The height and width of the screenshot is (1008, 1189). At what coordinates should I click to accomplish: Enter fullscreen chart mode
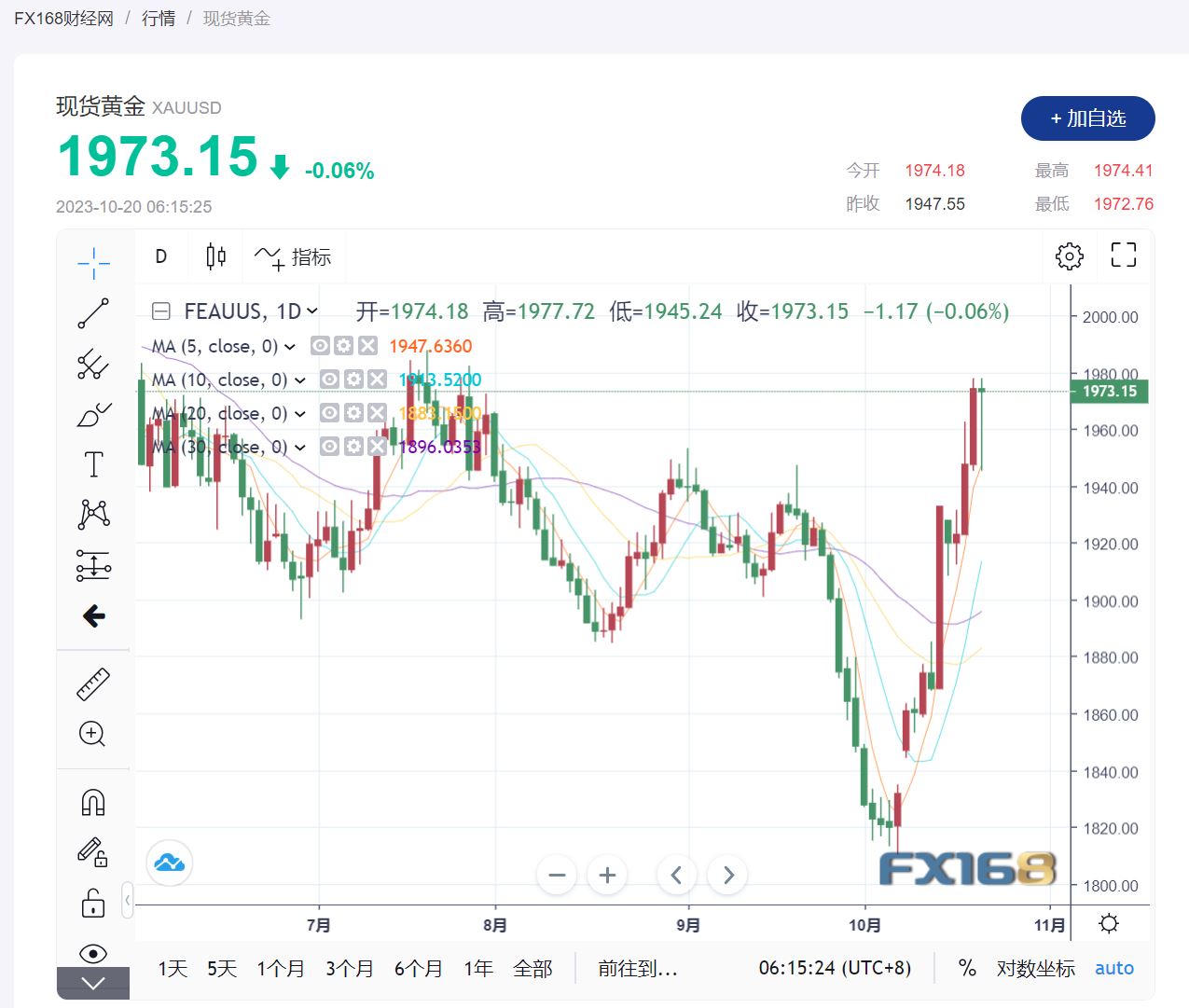pyautogui.click(x=1123, y=255)
